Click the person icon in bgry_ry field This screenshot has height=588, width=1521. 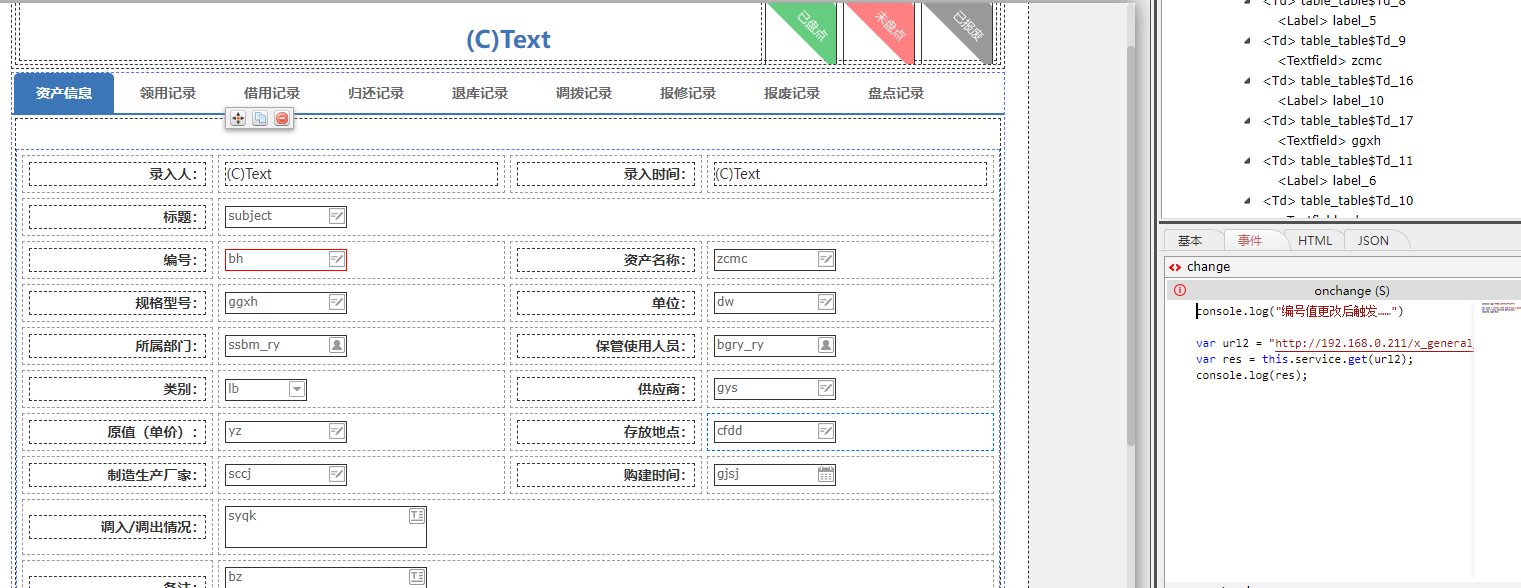point(826,345)
